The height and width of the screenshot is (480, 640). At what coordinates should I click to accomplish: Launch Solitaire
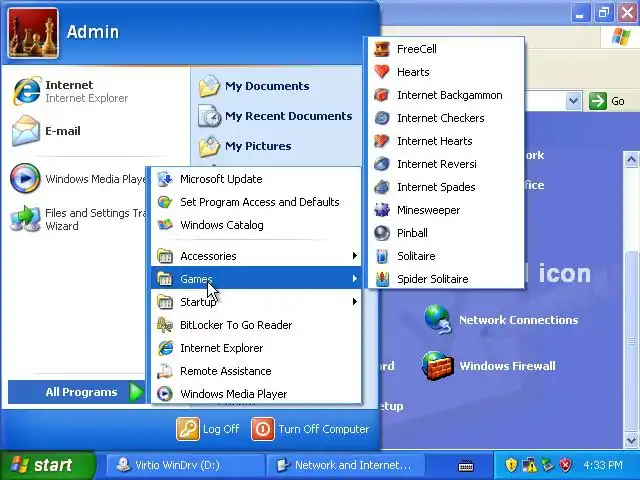click(446, 256)
